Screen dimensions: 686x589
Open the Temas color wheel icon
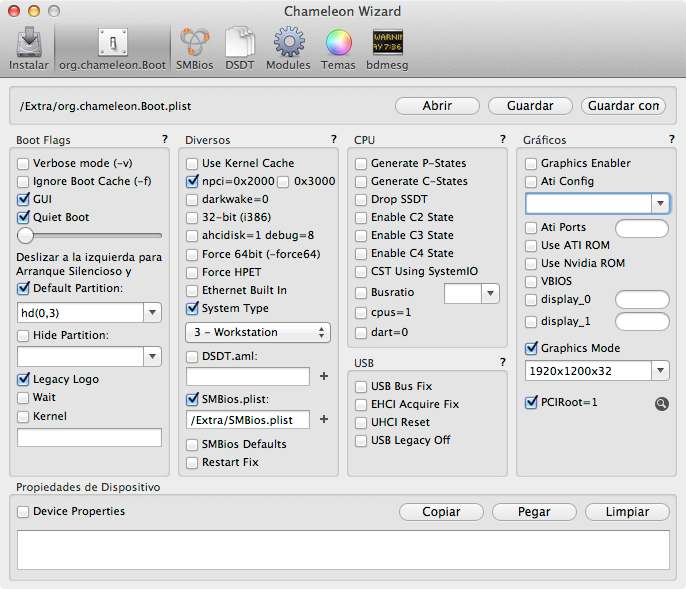[338, 48]
